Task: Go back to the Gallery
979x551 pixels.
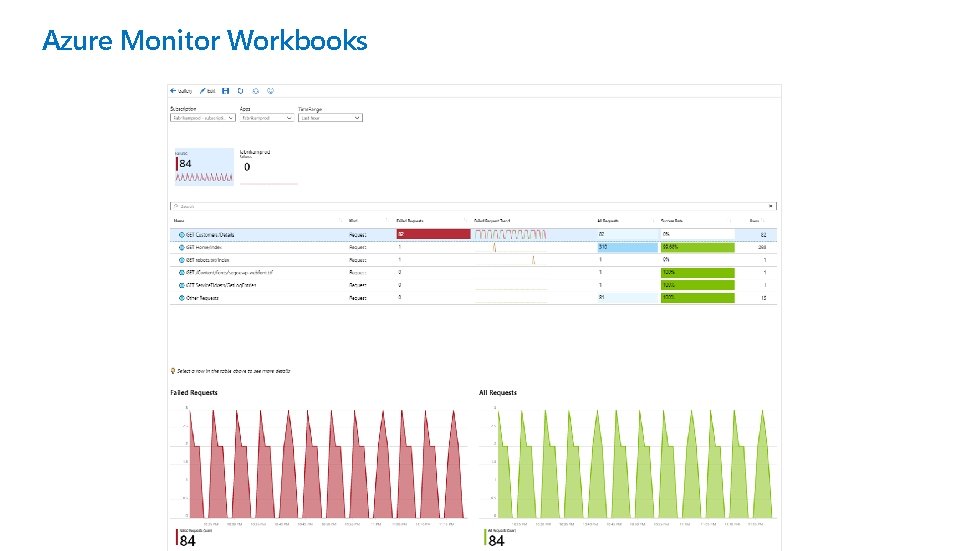Action: [x=181, y=91]
